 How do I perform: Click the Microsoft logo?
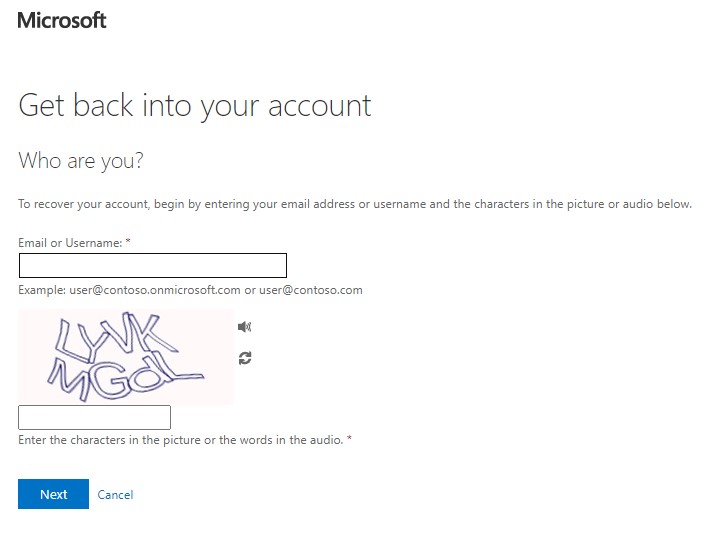pos(62,20)
